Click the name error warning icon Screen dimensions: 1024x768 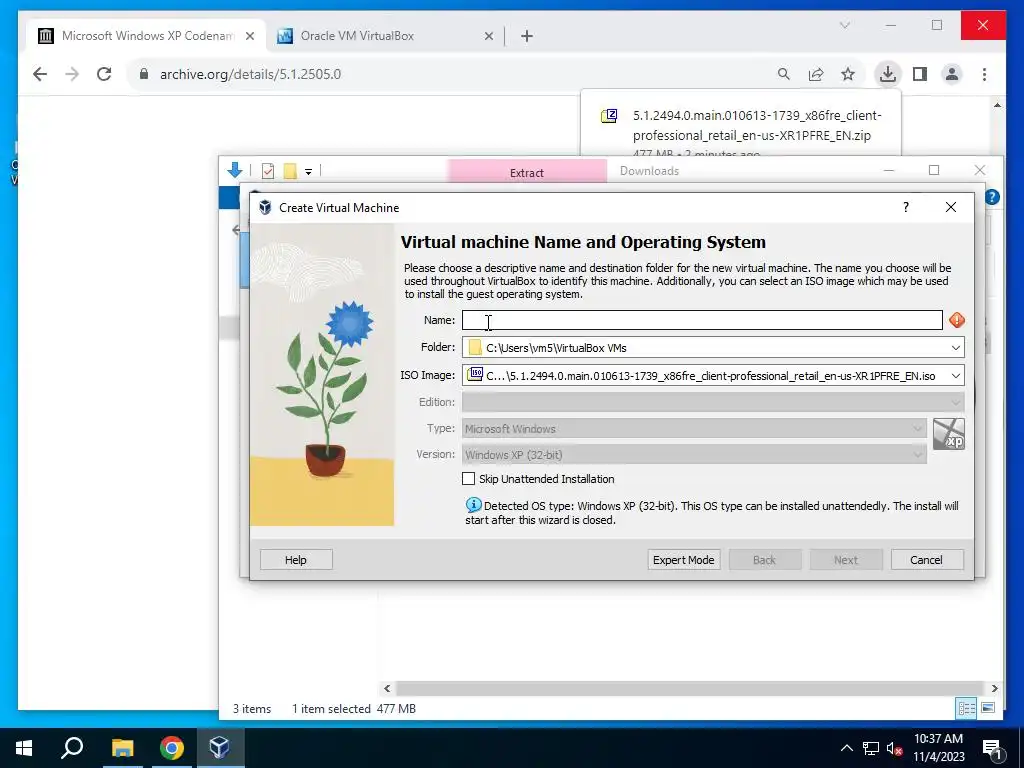tap(957, 320)
